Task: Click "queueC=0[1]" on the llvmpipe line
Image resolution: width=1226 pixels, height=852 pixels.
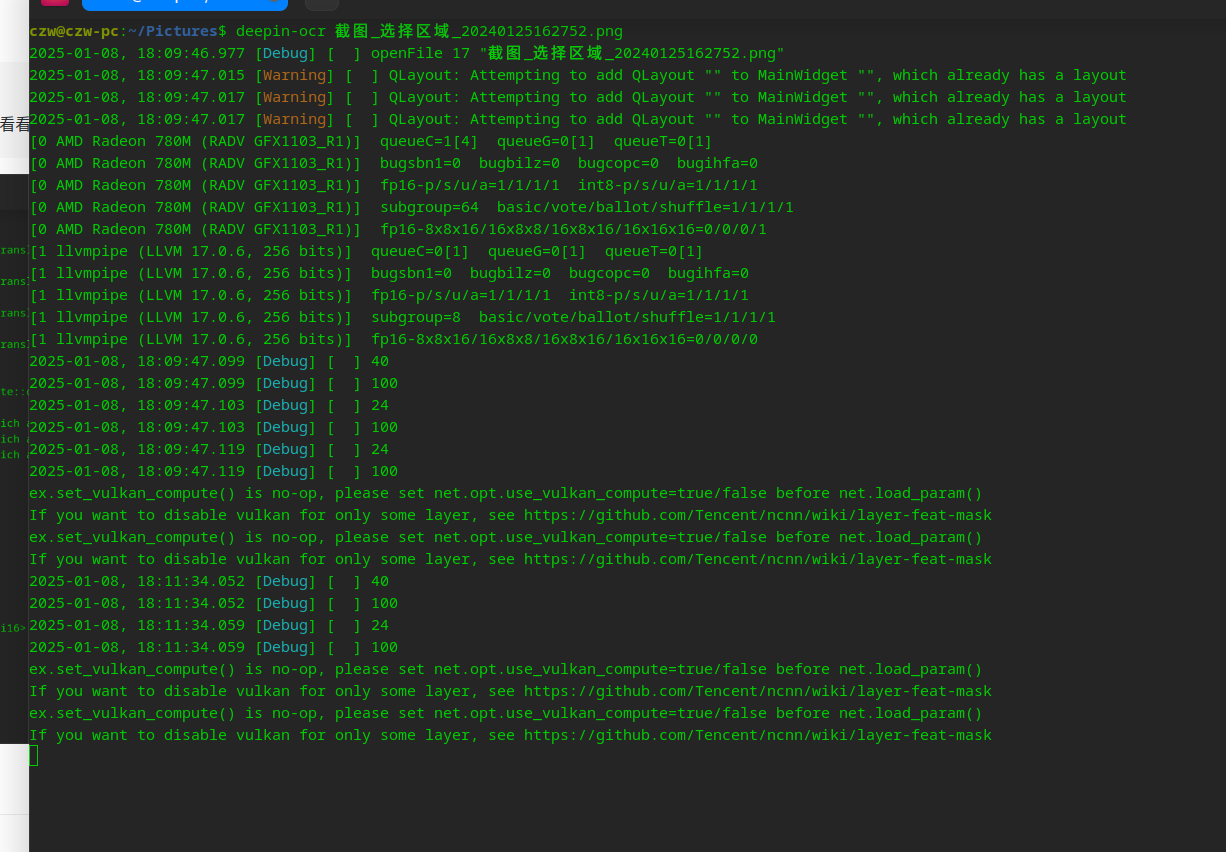Action: [x=420, y=251]
